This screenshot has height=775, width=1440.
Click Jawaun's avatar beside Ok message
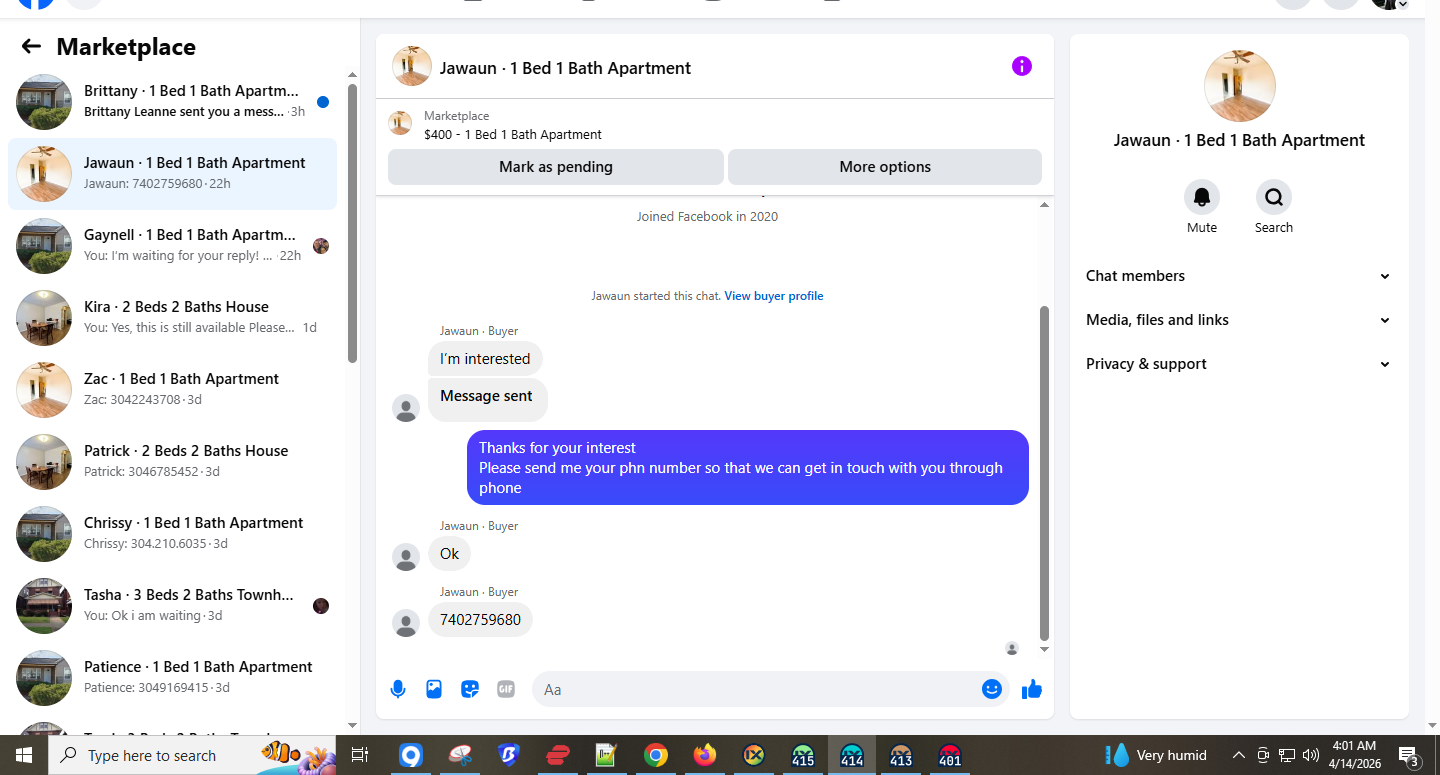(405, 557)
